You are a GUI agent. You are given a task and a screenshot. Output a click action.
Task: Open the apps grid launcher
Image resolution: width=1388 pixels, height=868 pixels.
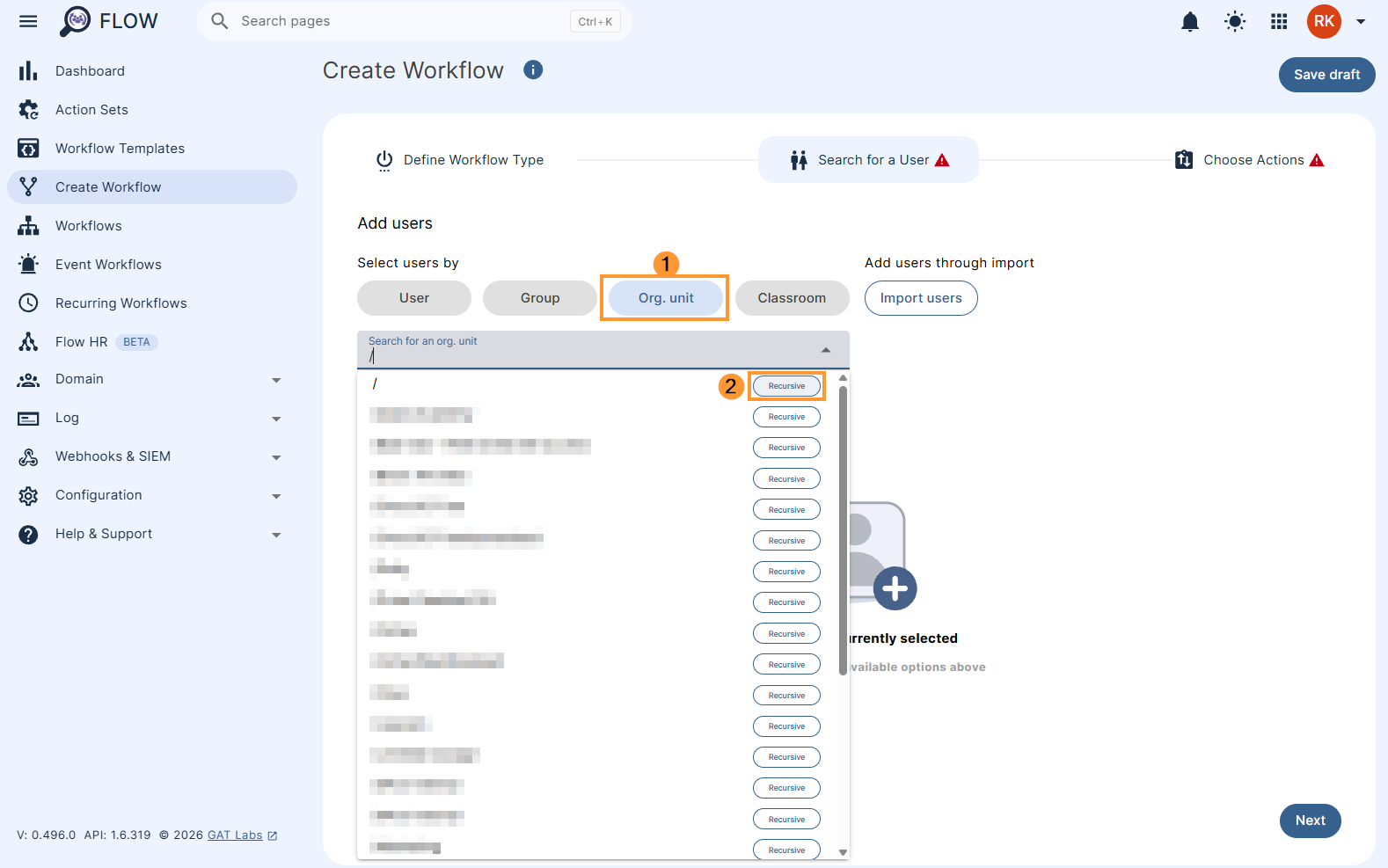point(1279,22)
